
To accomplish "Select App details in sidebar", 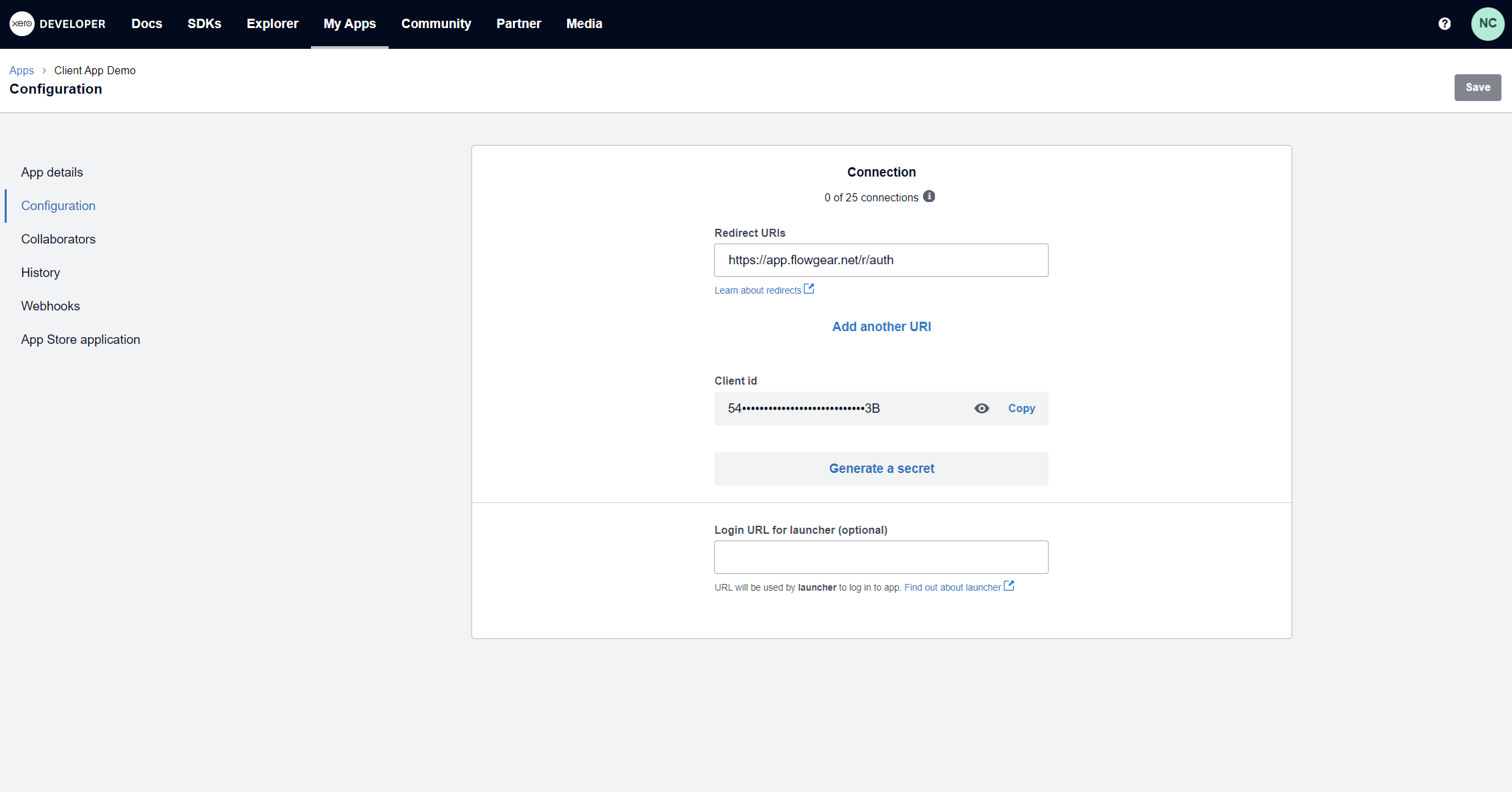I will 52,172.
